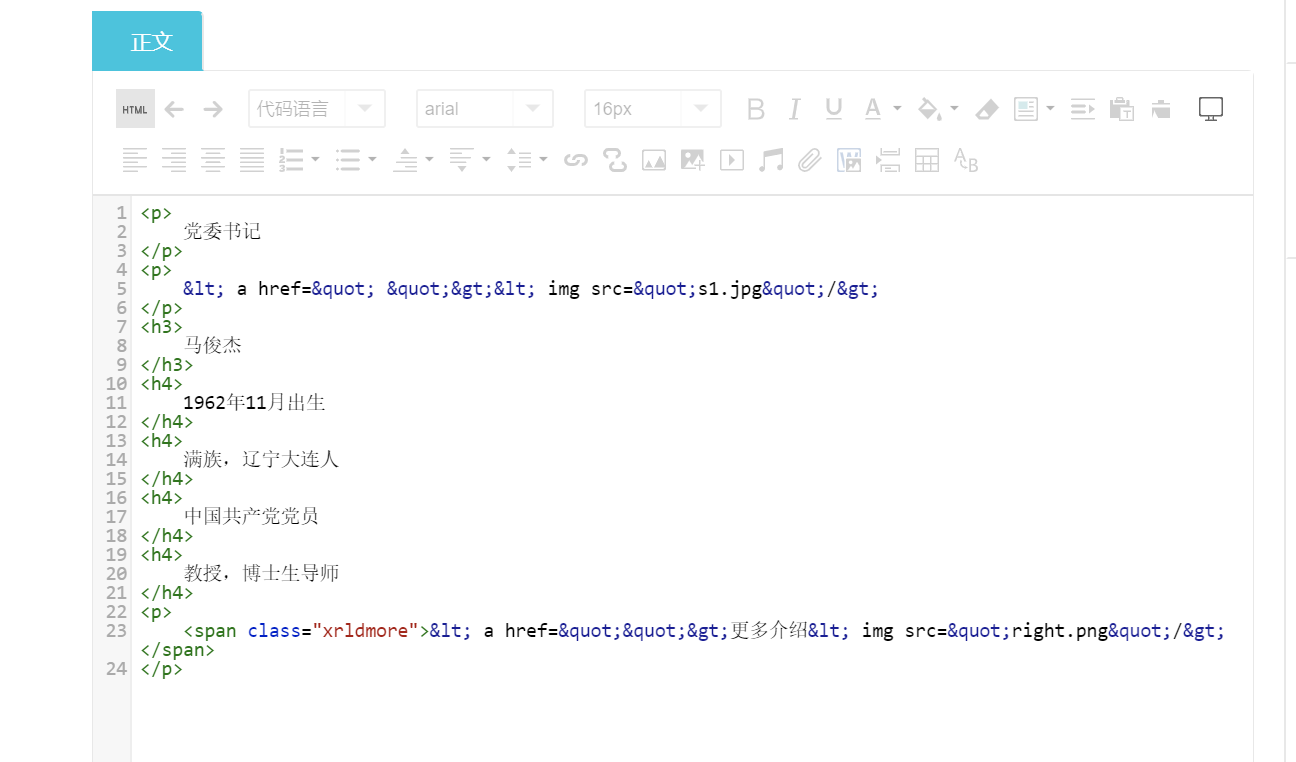The height and width of the screenshot is (762, 1296).
Task: Click the format brush icon
Action: (x=1161, y=109)
